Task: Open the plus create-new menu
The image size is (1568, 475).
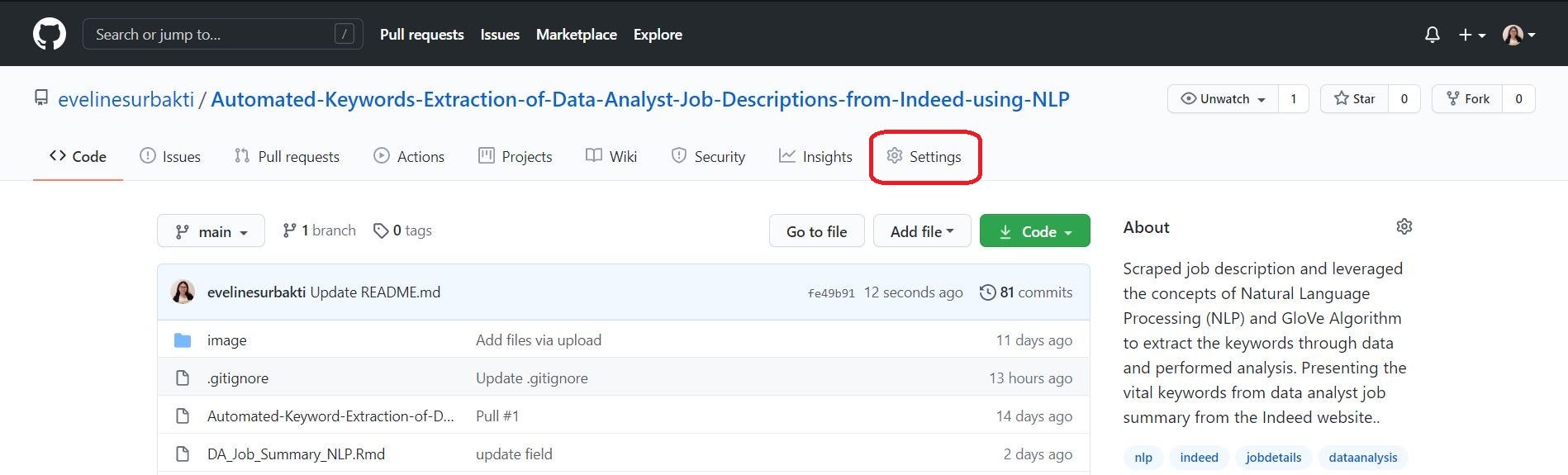Action: [x=1471, y=35]
